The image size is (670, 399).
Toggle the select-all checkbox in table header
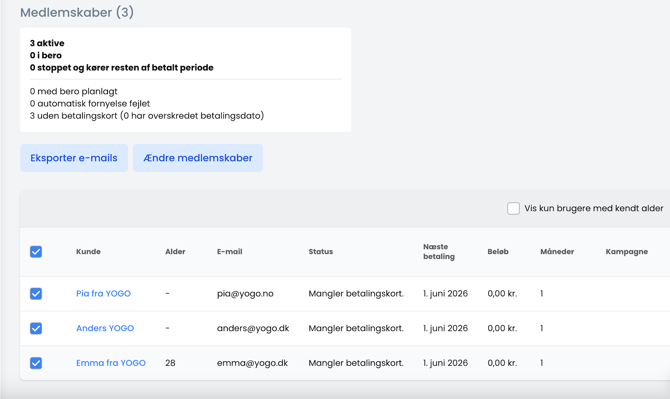pos(36,252)
